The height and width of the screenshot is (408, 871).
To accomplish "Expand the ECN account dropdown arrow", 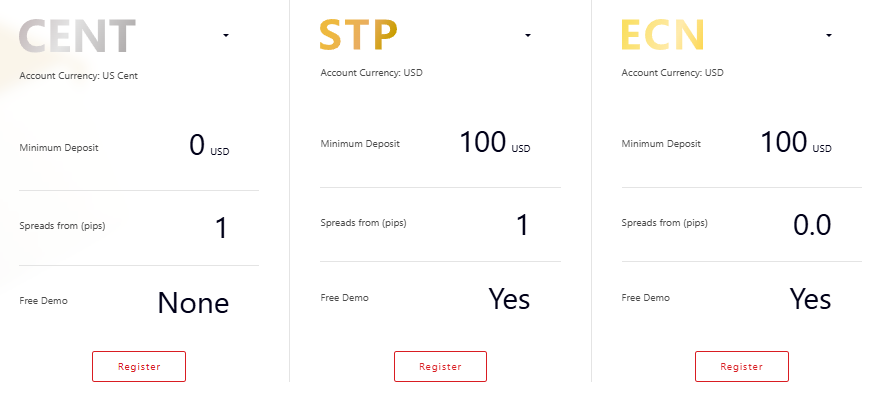I will click(x=829, y=36).
